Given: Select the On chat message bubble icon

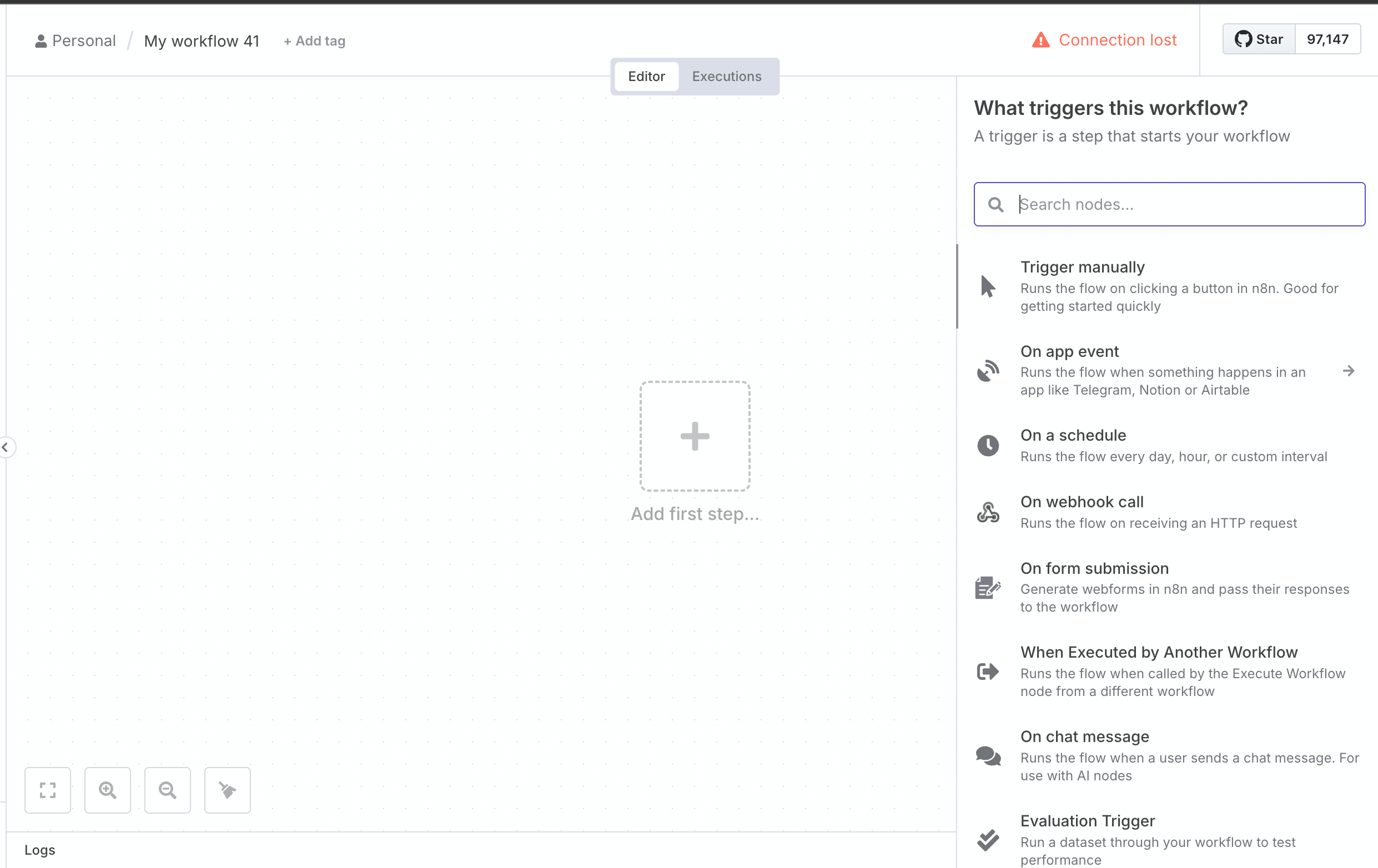Looking at the screenshot, I should [988, 756].
